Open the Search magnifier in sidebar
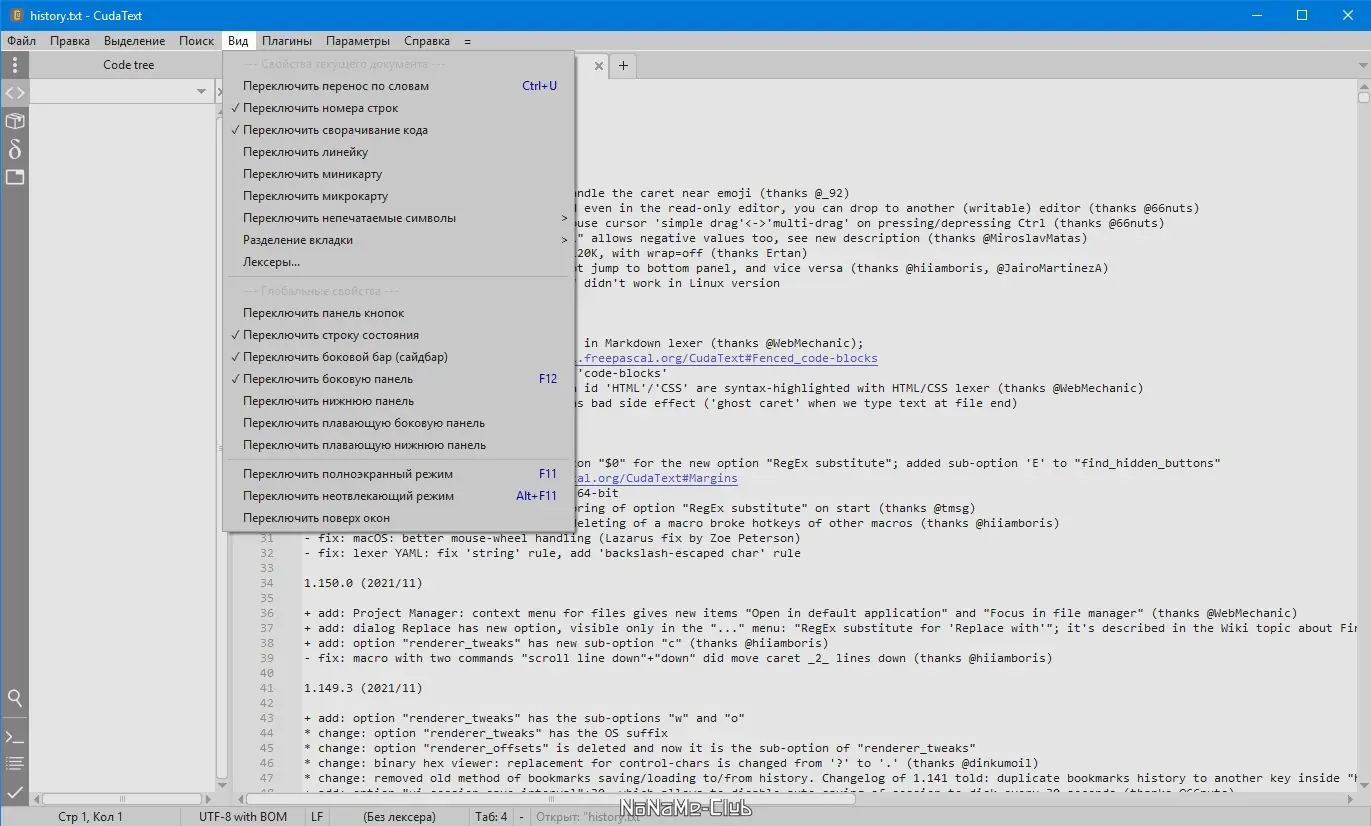Image resolution: width=1371 pixels, height=826 pixels. (x=15, y=698)
